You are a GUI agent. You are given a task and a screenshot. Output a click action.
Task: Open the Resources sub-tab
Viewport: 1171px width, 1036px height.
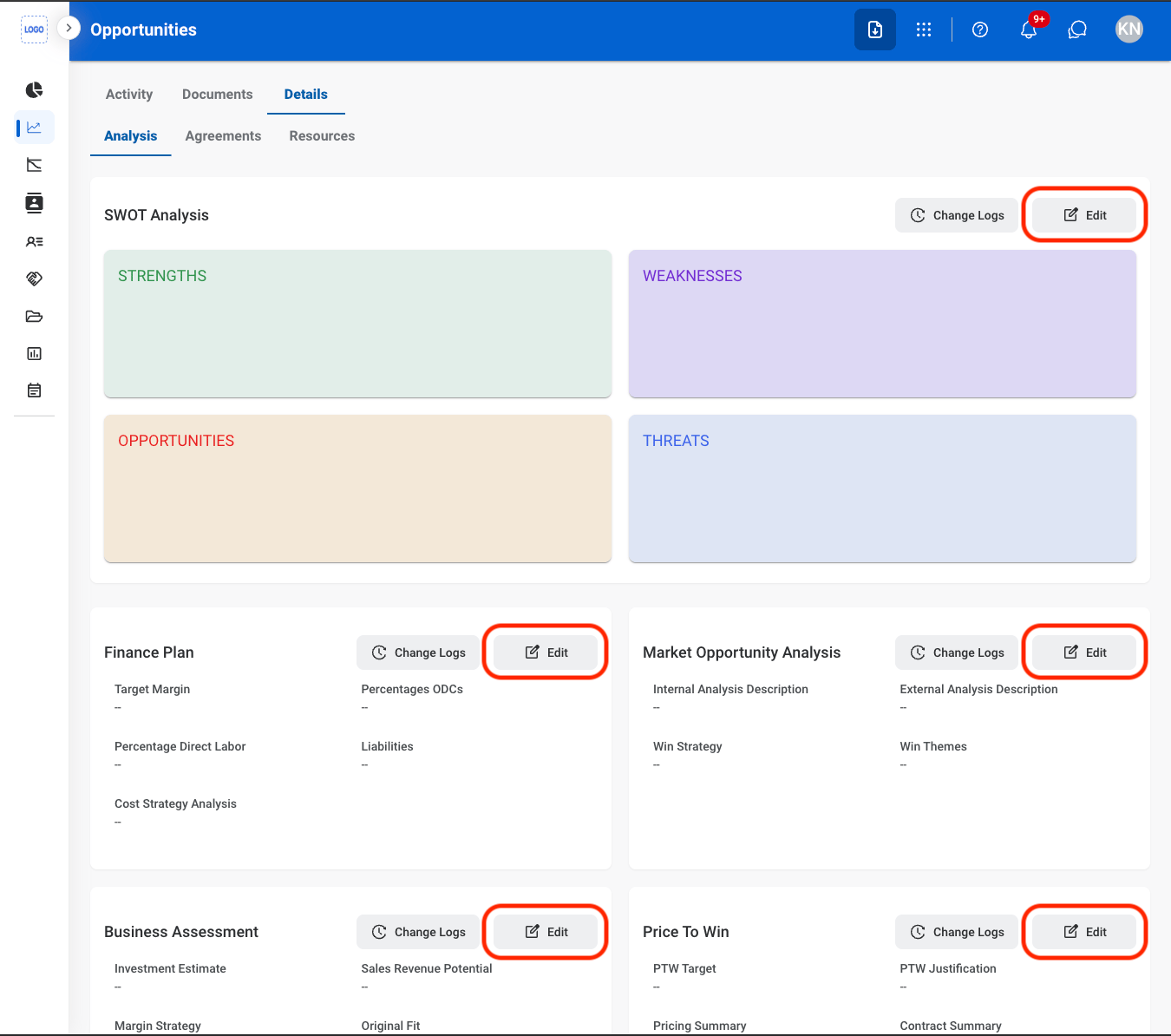pos(322,136)
